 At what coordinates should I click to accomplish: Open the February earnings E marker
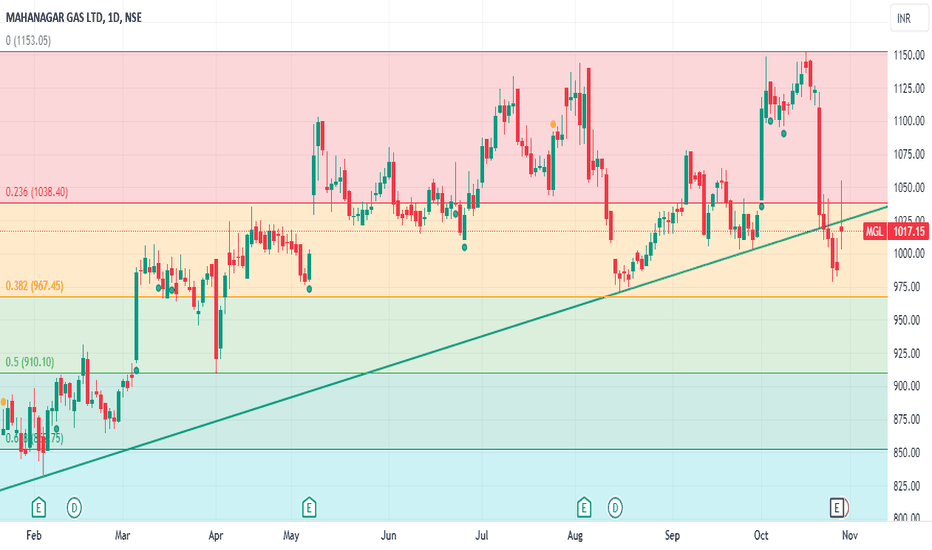pos(39,508)
